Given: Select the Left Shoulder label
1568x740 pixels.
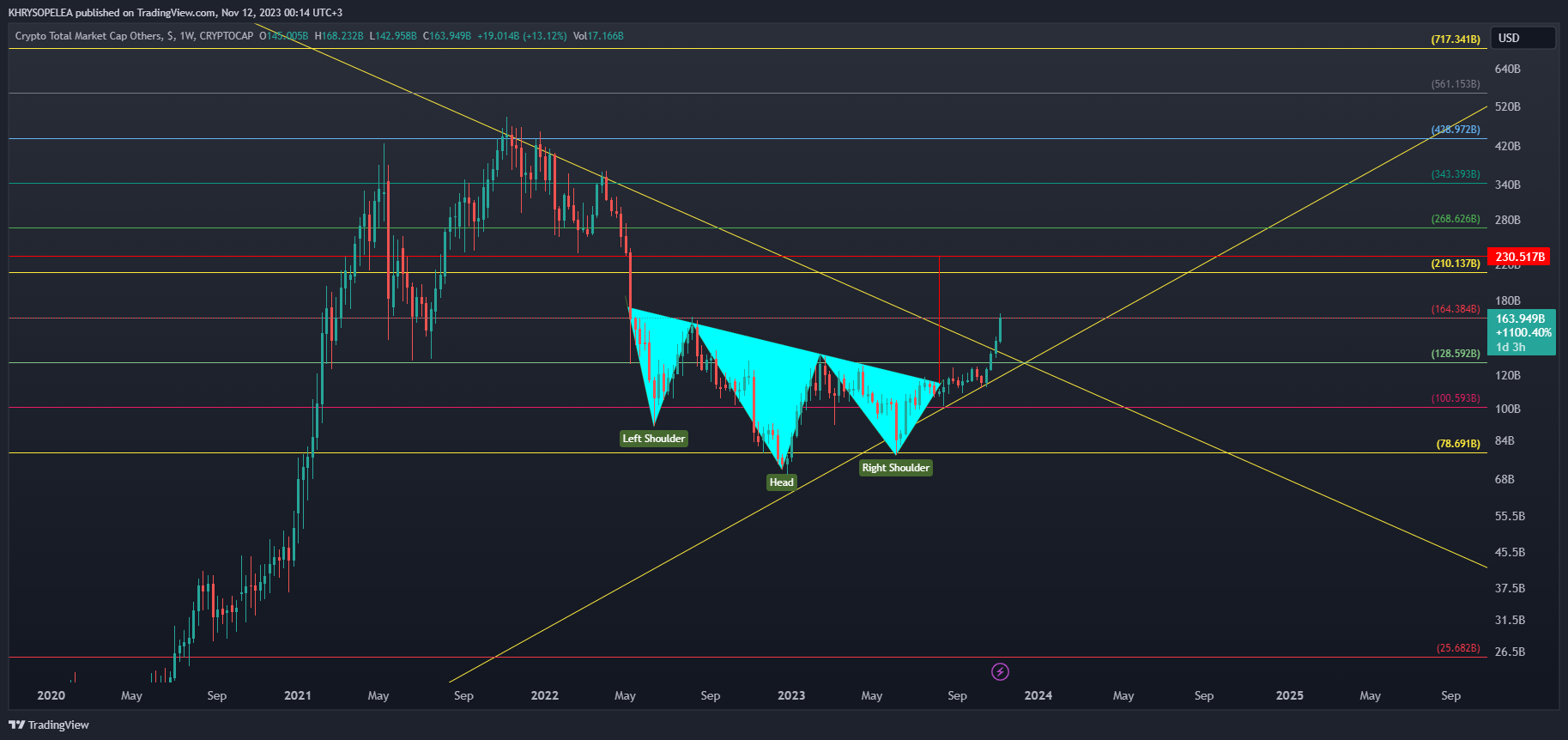Looking at the screenshot, I should tap(654, 439).
